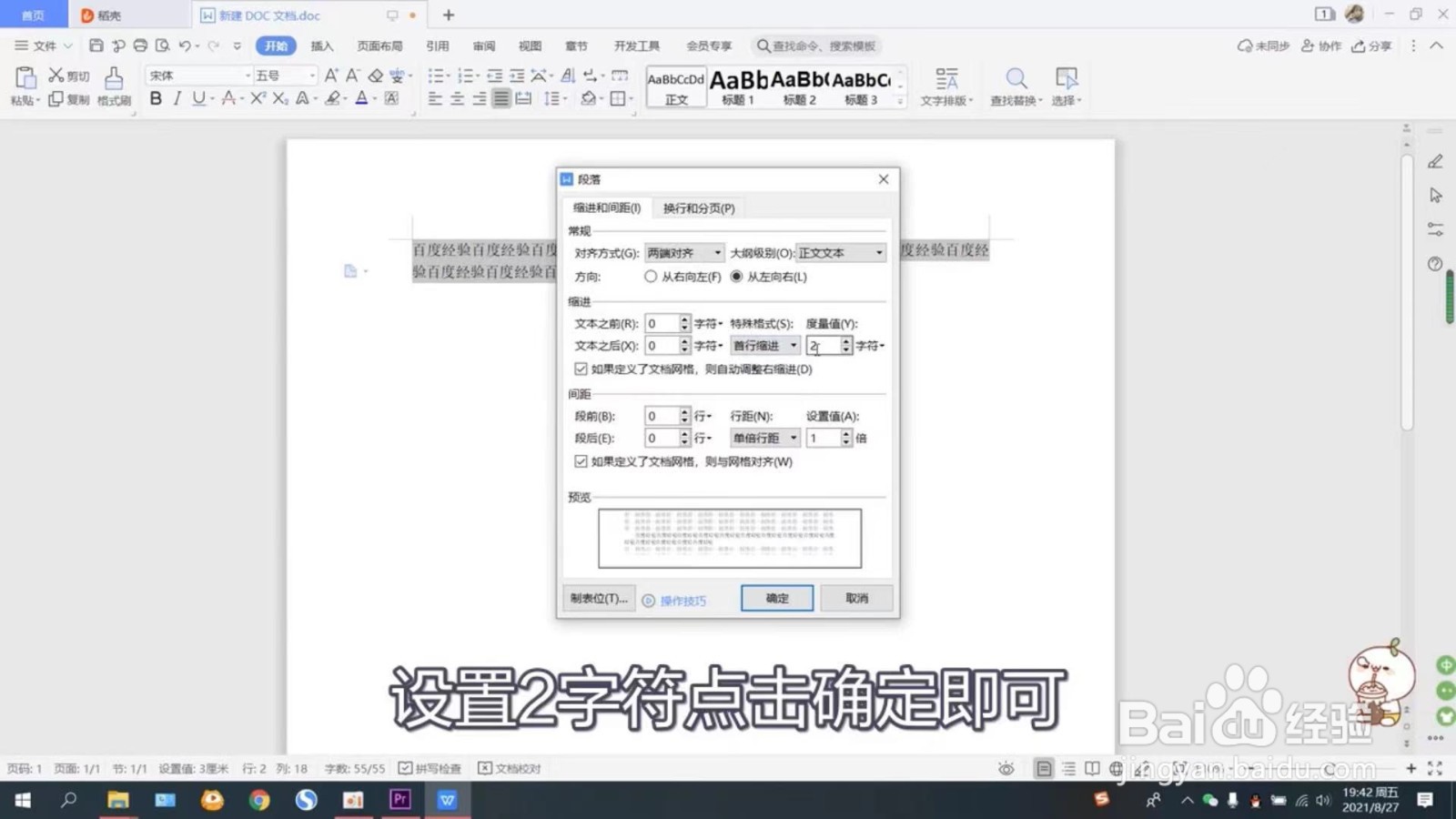Open line spacing dropdown in dialog
This screenshot has width=1456, height=819.
coord(765,438)
